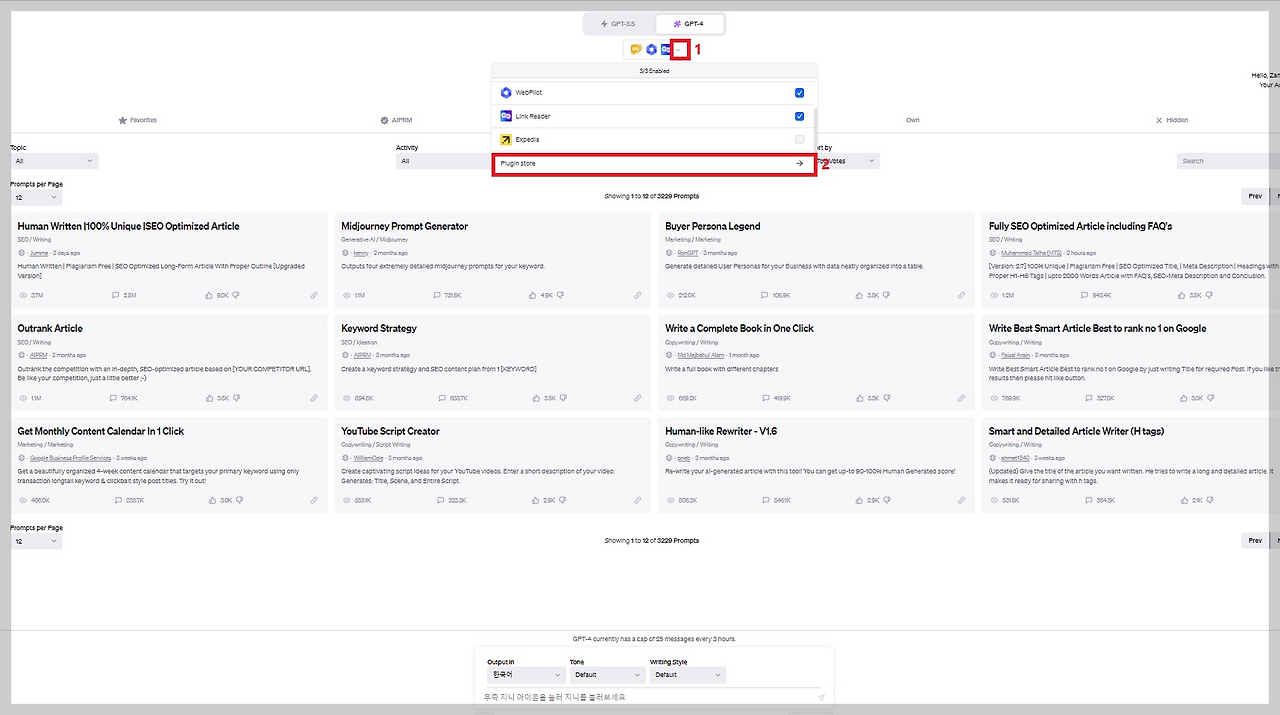Viewport: 1280px width, 715px height.
Task: Thumbs up Outrank Article prompt
Action: (x=210, y=397)
